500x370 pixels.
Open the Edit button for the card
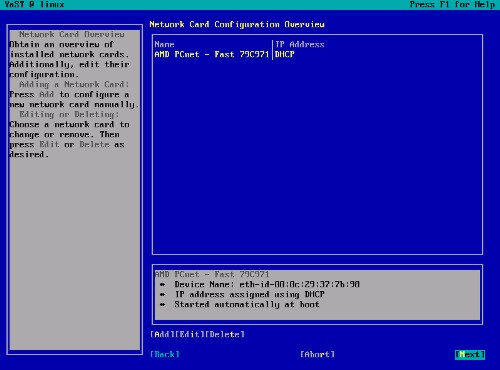pyautogui.click(x=190, y=334)
